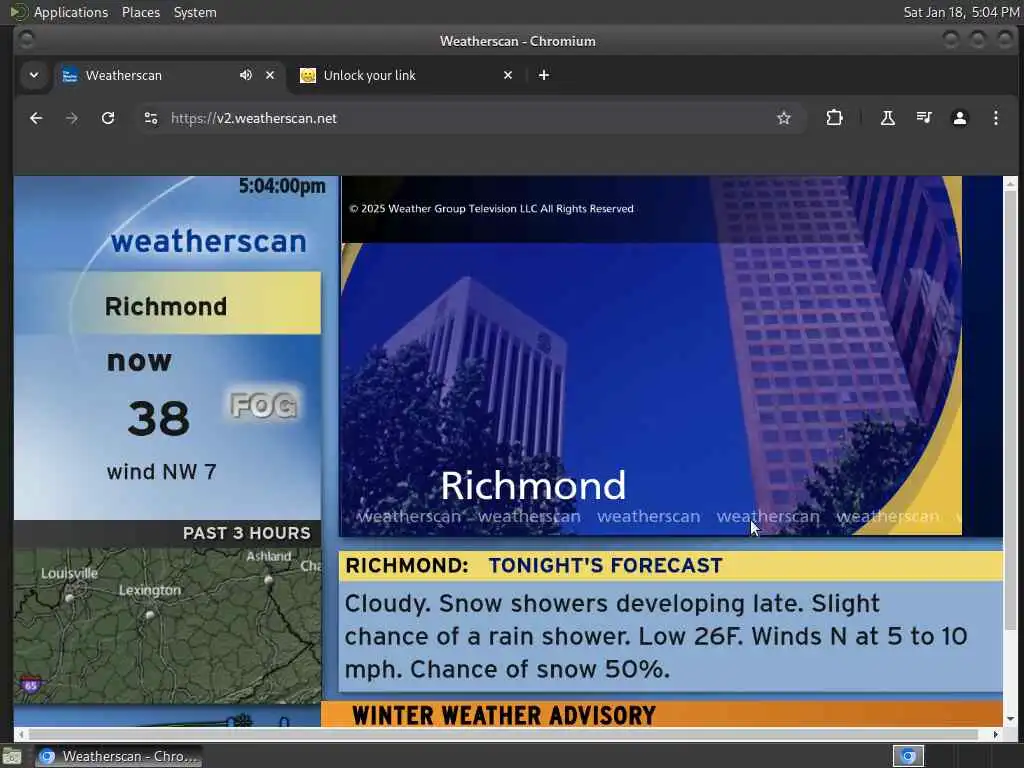Click the temperature reading 38
The image size is (1024, 768).
pyautogui.click(x=159, y=418)
